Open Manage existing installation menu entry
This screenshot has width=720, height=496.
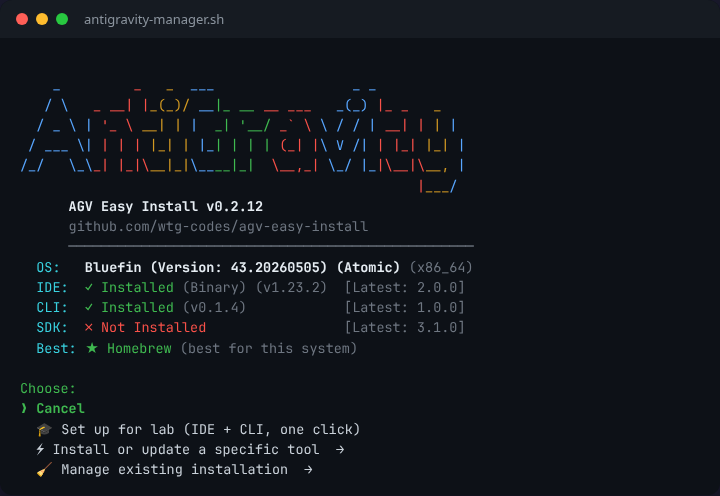174,469
